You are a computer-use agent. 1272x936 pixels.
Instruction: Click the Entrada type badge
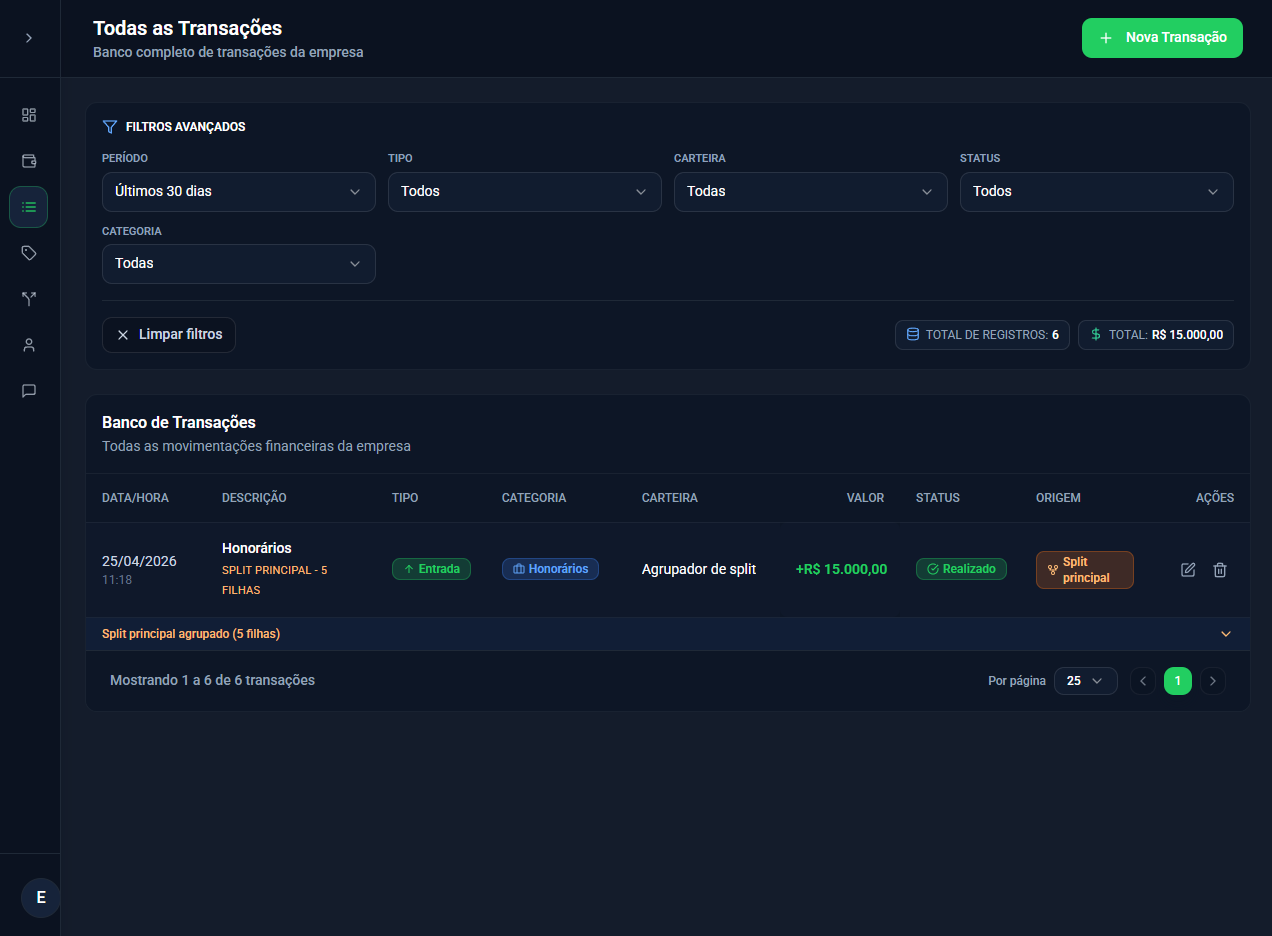coord(431,569)
